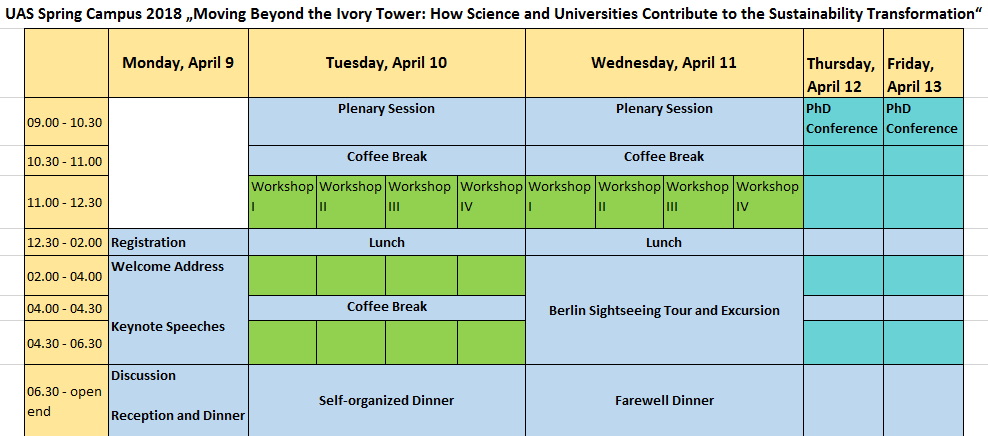Click the Wednesday, April 11 header cell
Image resolution: width=988 pixels, height=436 pixels.
664,62
